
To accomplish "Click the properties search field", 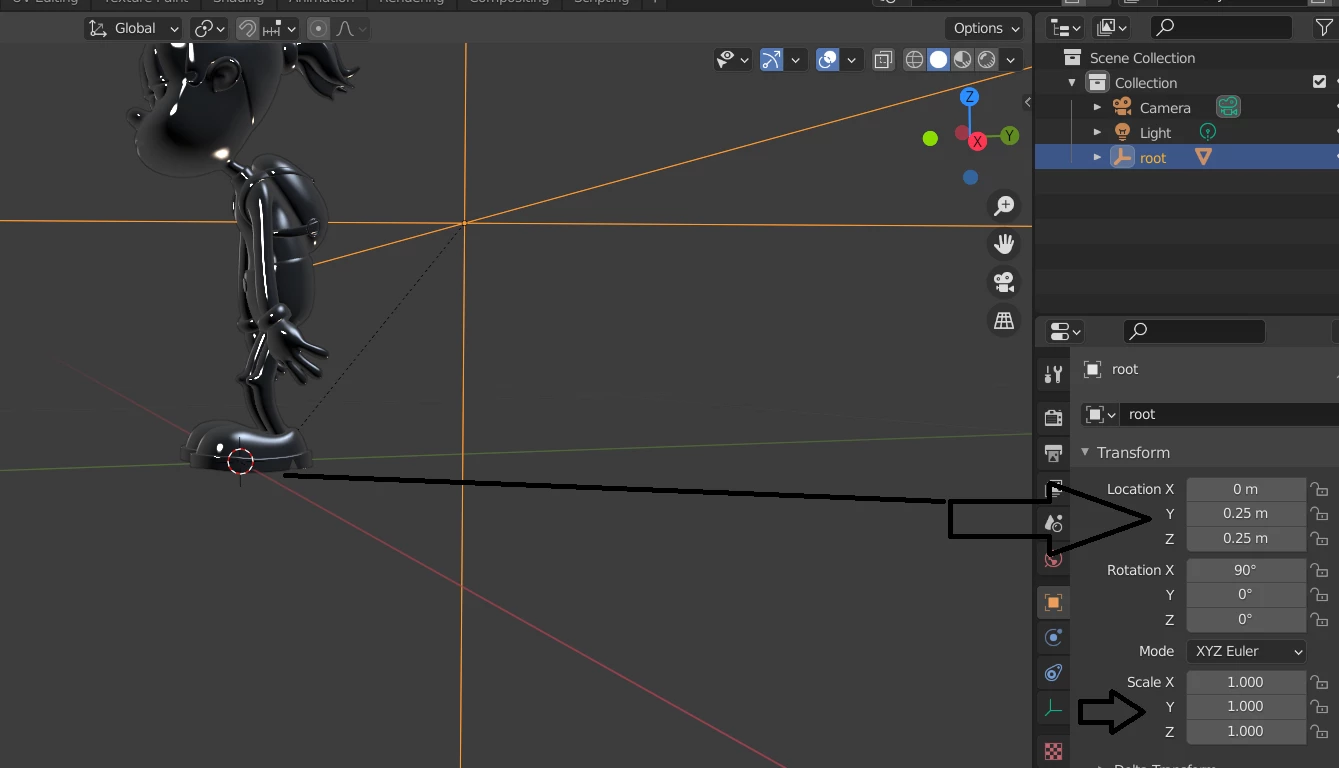I will coord(1195,331).
